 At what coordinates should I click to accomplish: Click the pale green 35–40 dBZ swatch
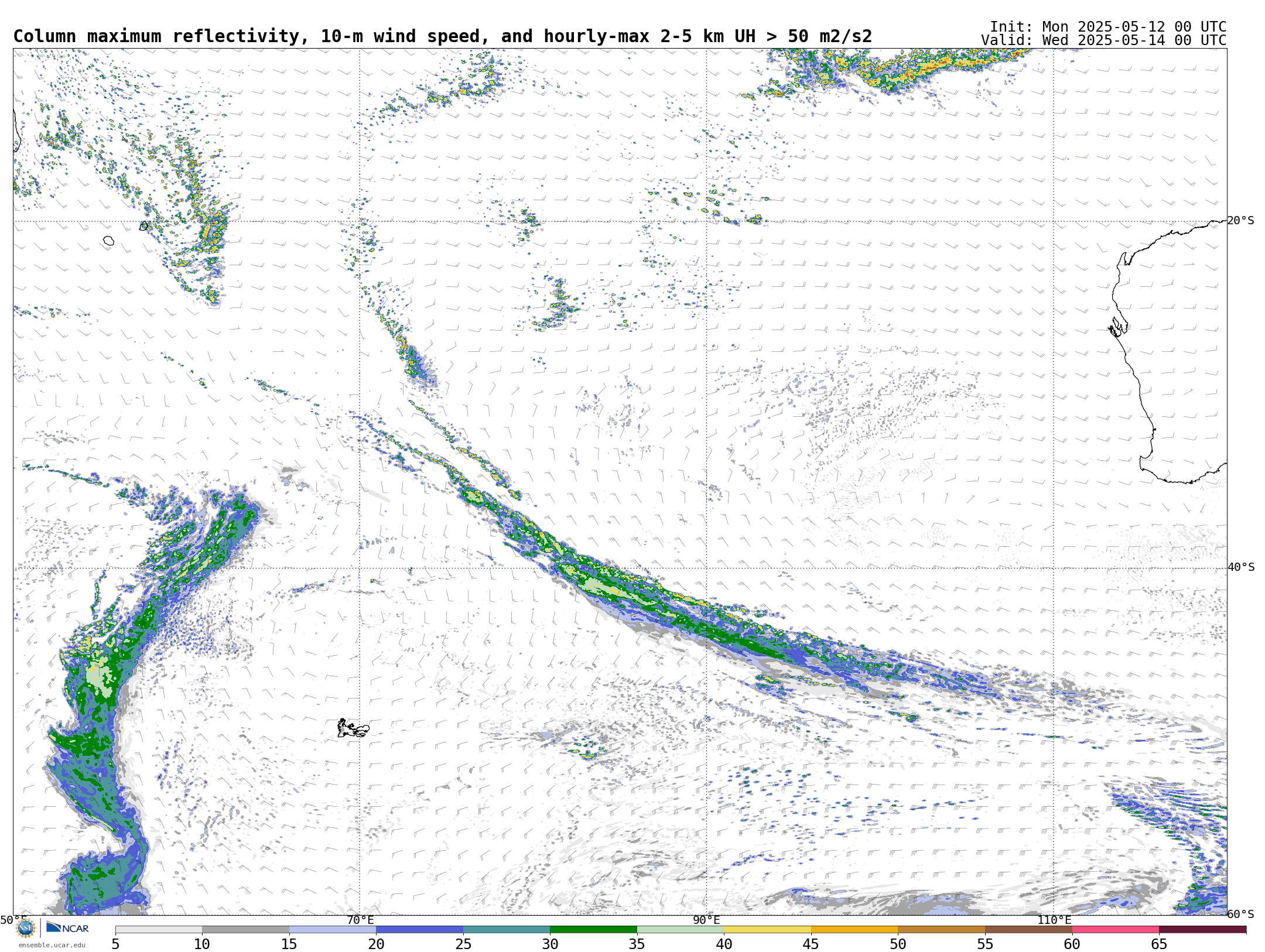coord(681,930)
